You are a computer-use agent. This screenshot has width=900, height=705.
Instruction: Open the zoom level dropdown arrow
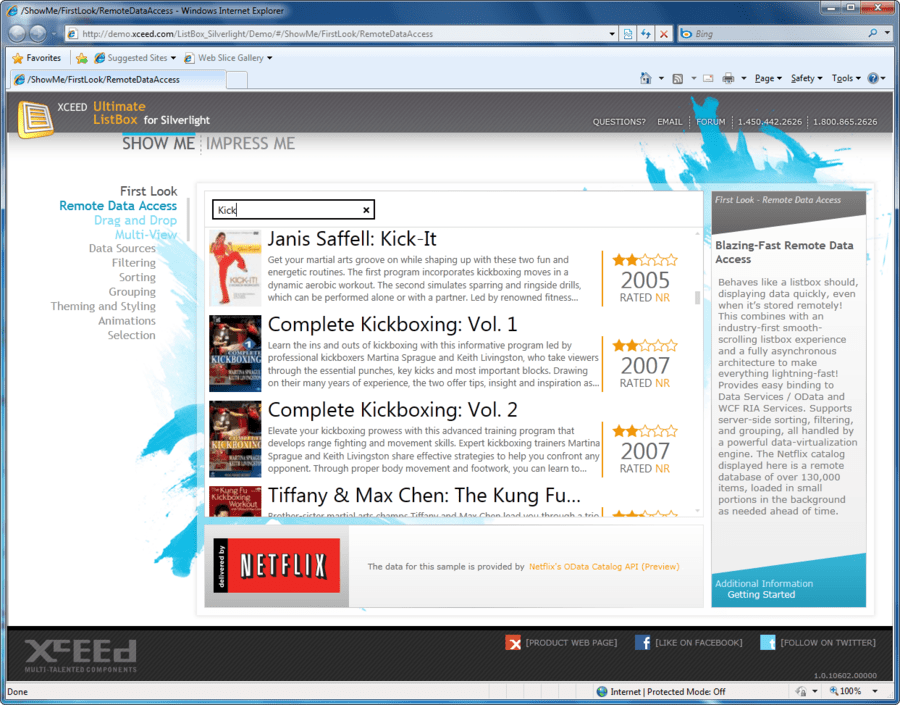[875, 692]
